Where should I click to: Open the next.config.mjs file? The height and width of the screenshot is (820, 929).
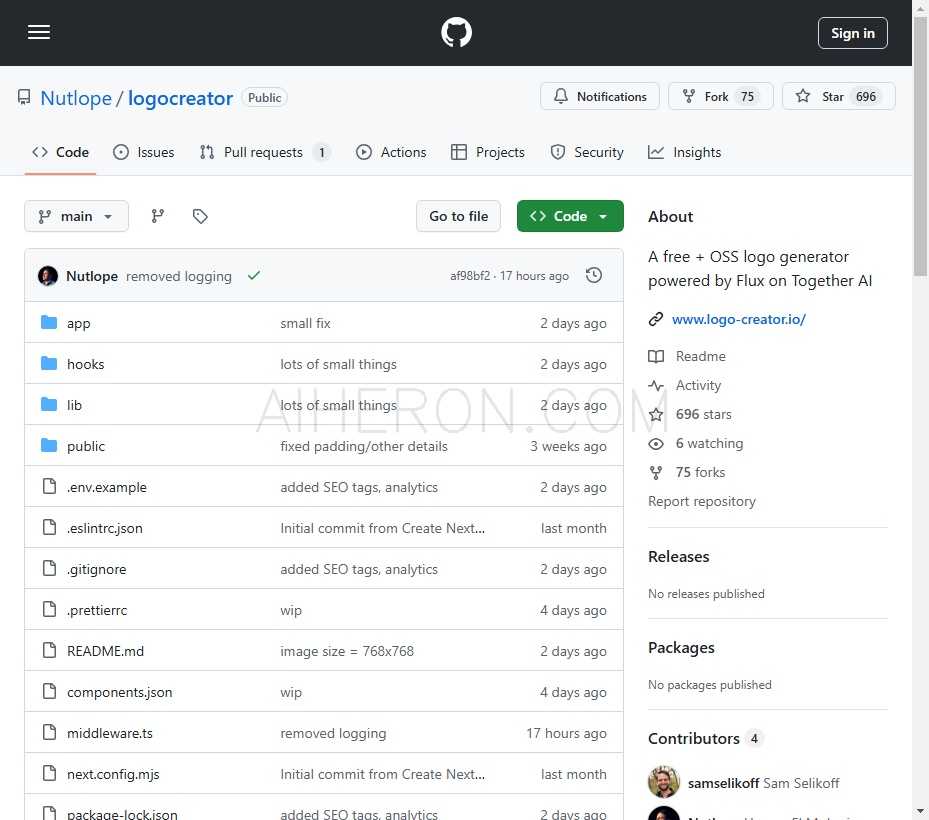click(x=113, y=774)
